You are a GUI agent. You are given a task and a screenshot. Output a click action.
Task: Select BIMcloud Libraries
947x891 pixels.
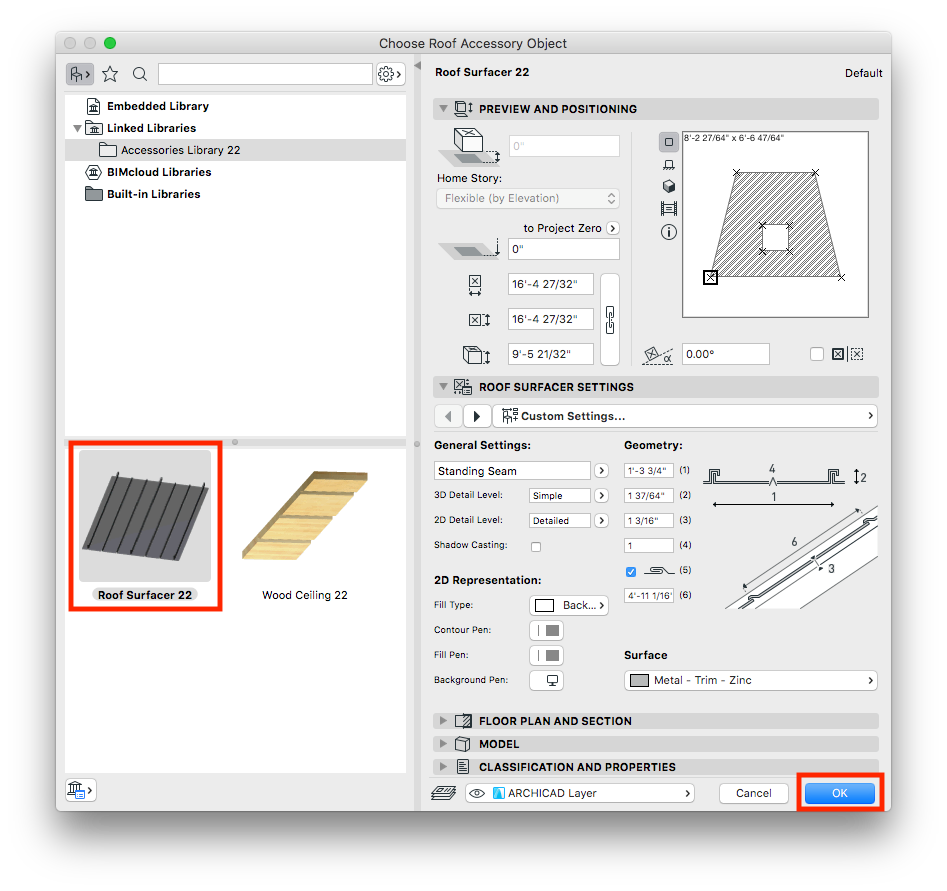159,172
